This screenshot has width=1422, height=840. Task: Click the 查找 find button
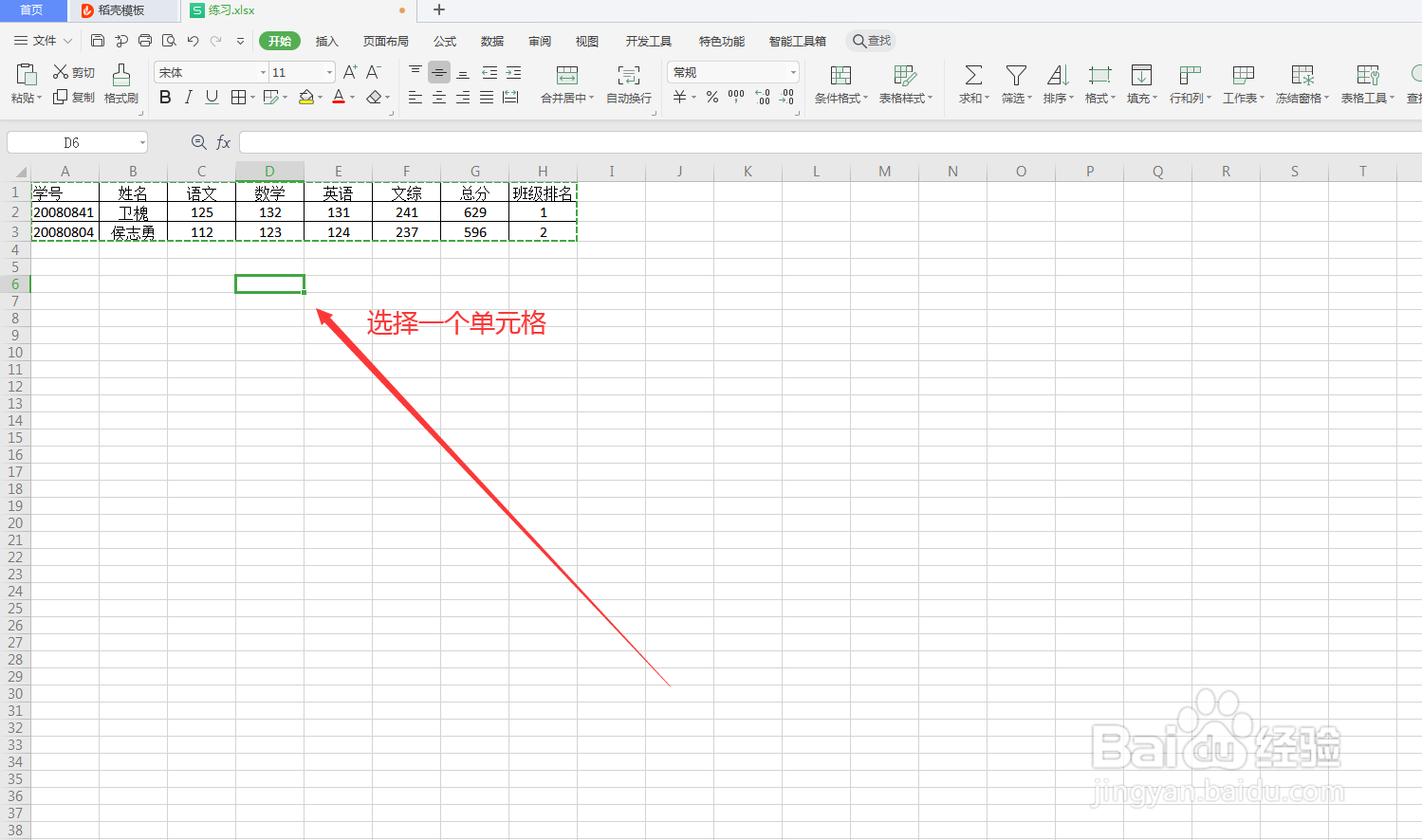(x=870, y=41)
